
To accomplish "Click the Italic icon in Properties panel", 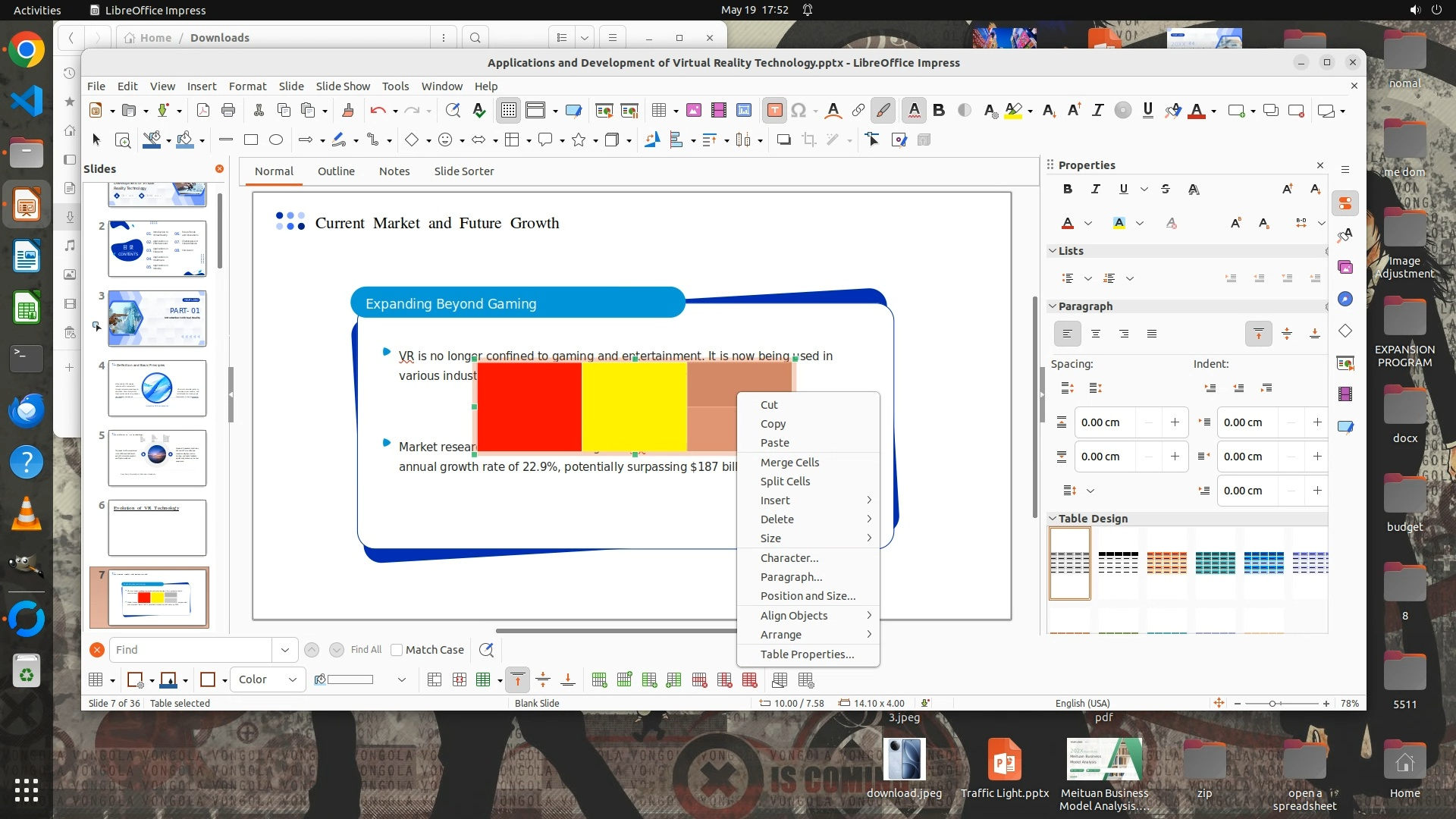I will pos(1095,189).
